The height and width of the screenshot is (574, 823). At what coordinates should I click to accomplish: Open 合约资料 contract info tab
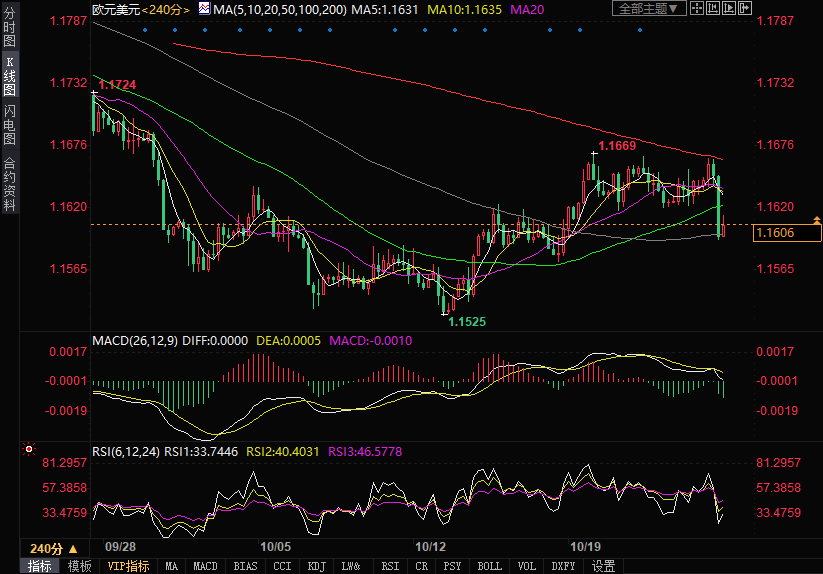click(x=9, y=183)
